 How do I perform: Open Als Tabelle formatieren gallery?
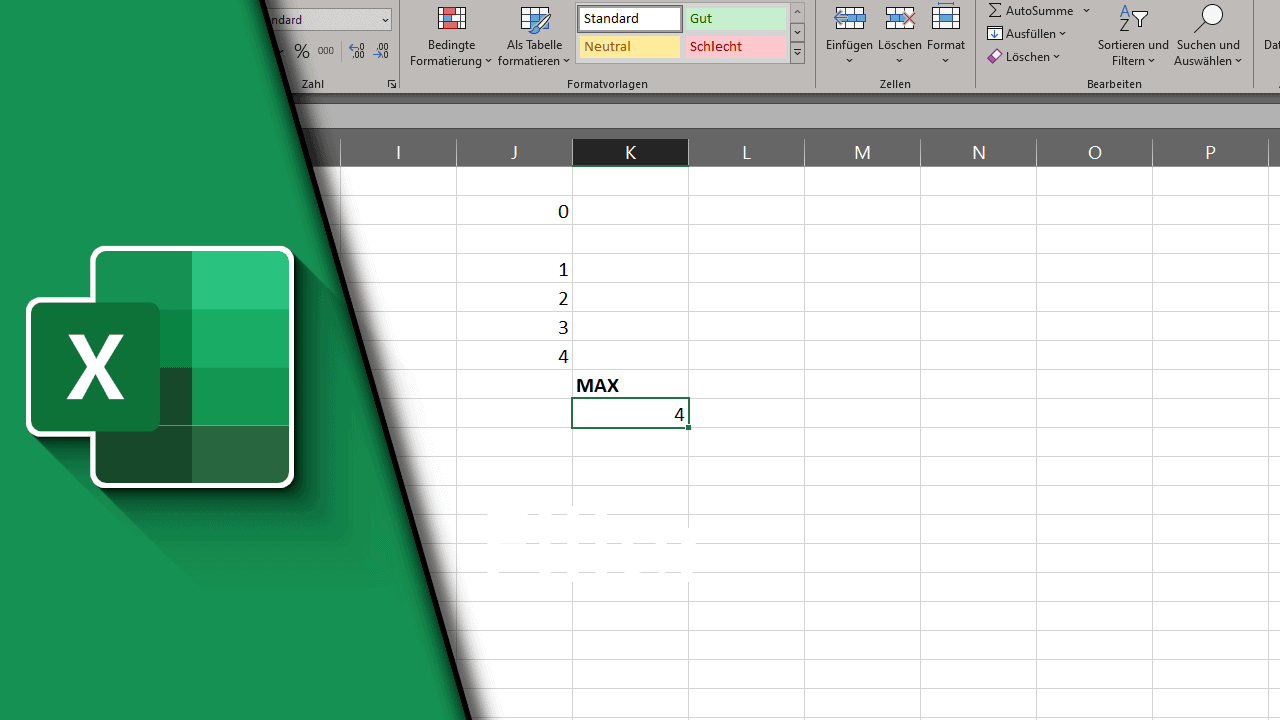point(535,37)
